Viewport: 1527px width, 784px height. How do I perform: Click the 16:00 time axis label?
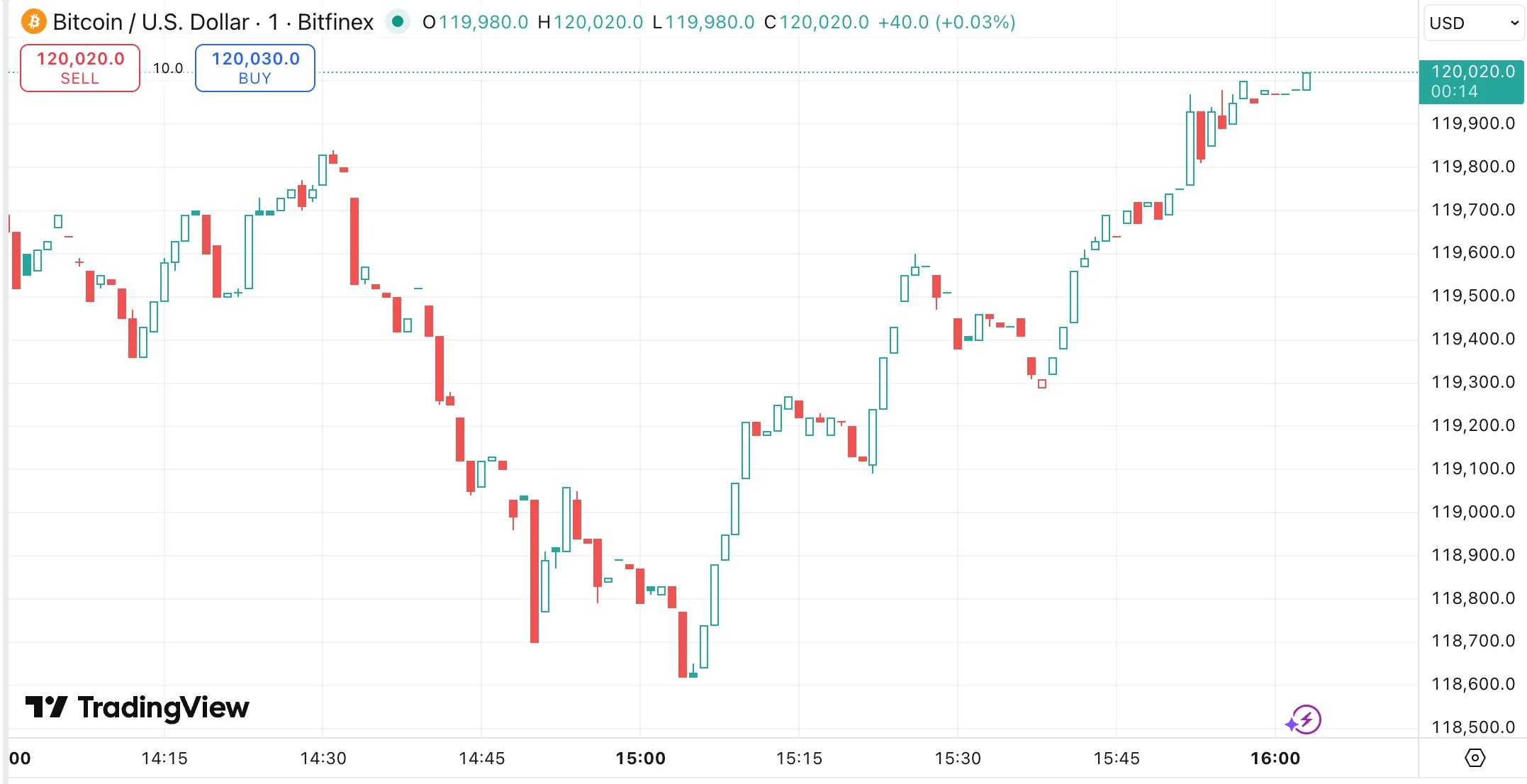(x=1277, y=758)
